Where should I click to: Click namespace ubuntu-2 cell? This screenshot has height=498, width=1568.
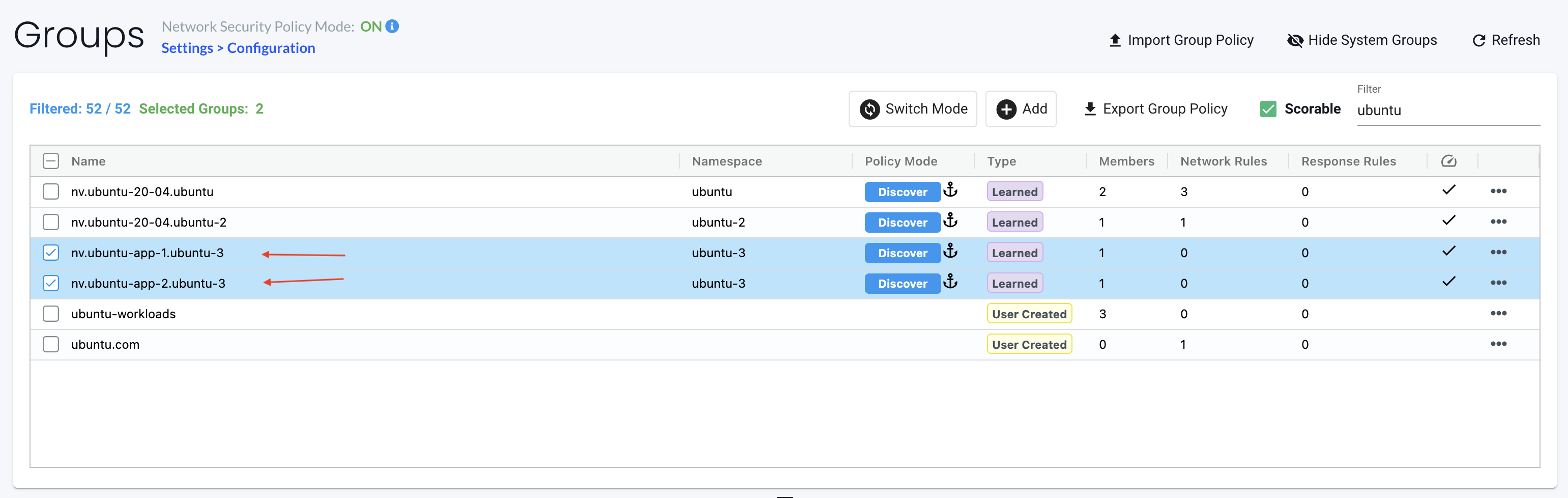tap(718, 223)
